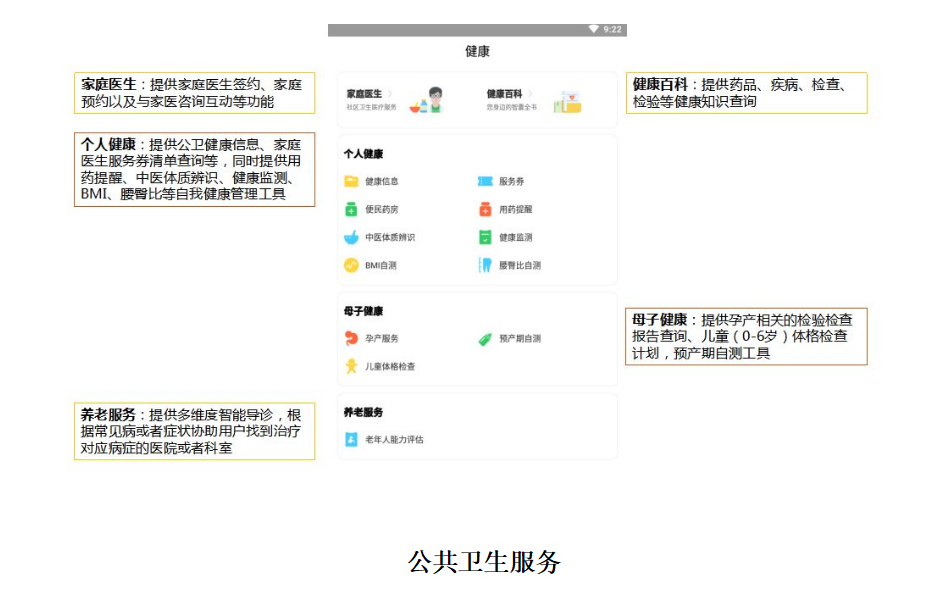Open 健康信息 folder icon
Image resolution: width=943 pixels, height=598 pixels.
(x=351, y=182)
